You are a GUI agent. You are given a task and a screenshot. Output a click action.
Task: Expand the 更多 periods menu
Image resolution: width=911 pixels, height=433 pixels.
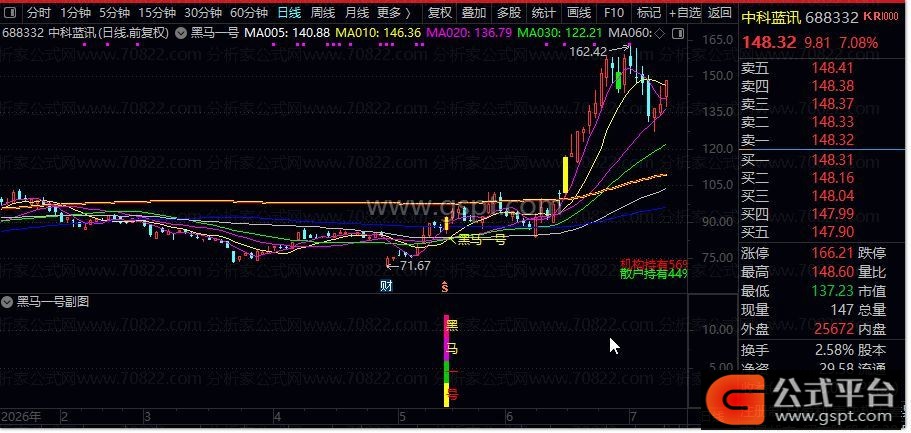click(x=394, y=13)
